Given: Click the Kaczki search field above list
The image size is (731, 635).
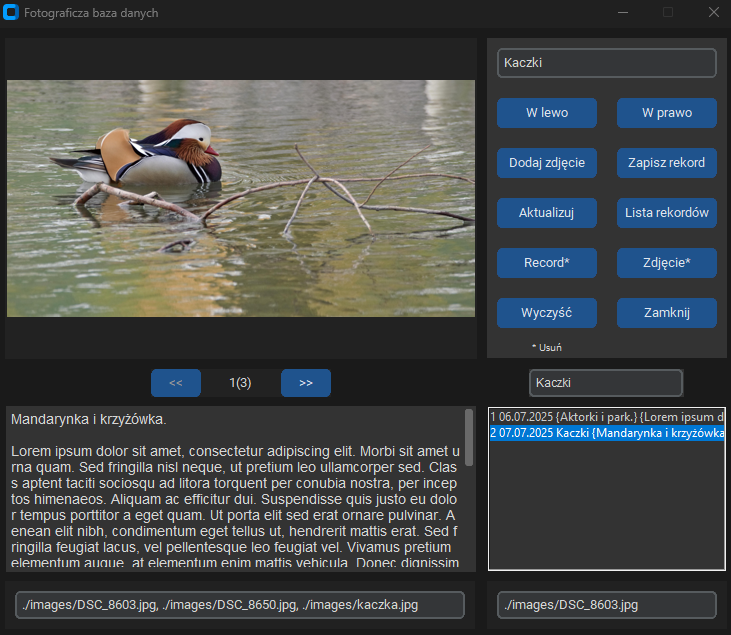Looking at the screenshot, I should (606, 383).
